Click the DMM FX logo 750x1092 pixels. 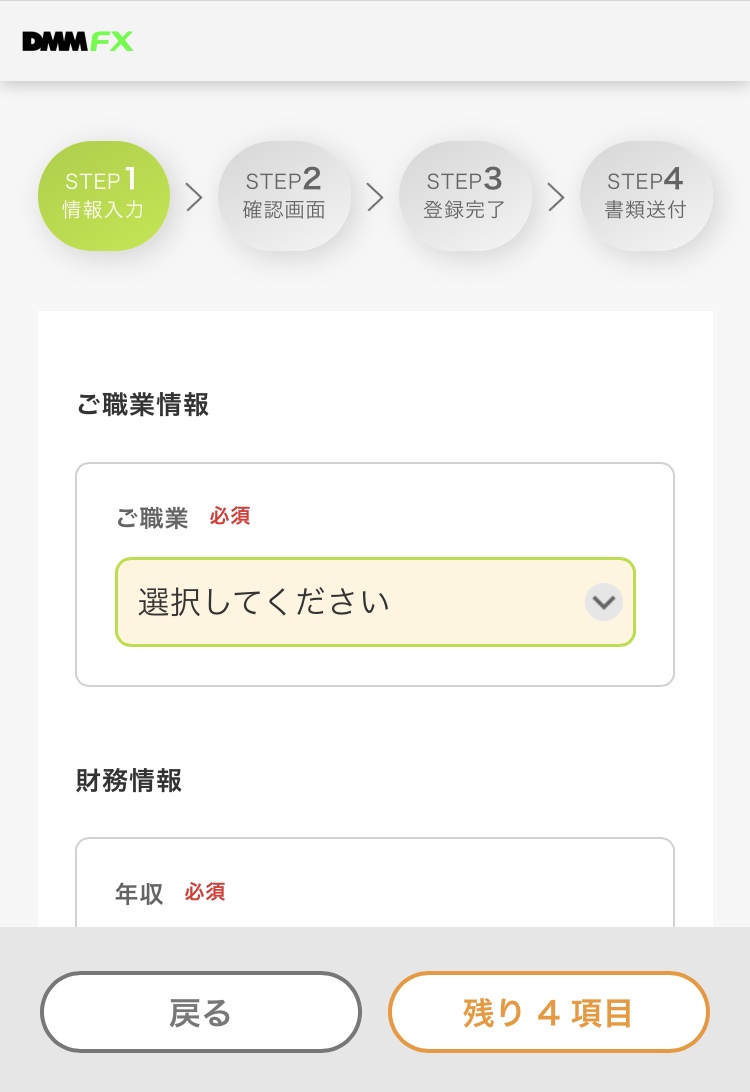click(77, 42)
